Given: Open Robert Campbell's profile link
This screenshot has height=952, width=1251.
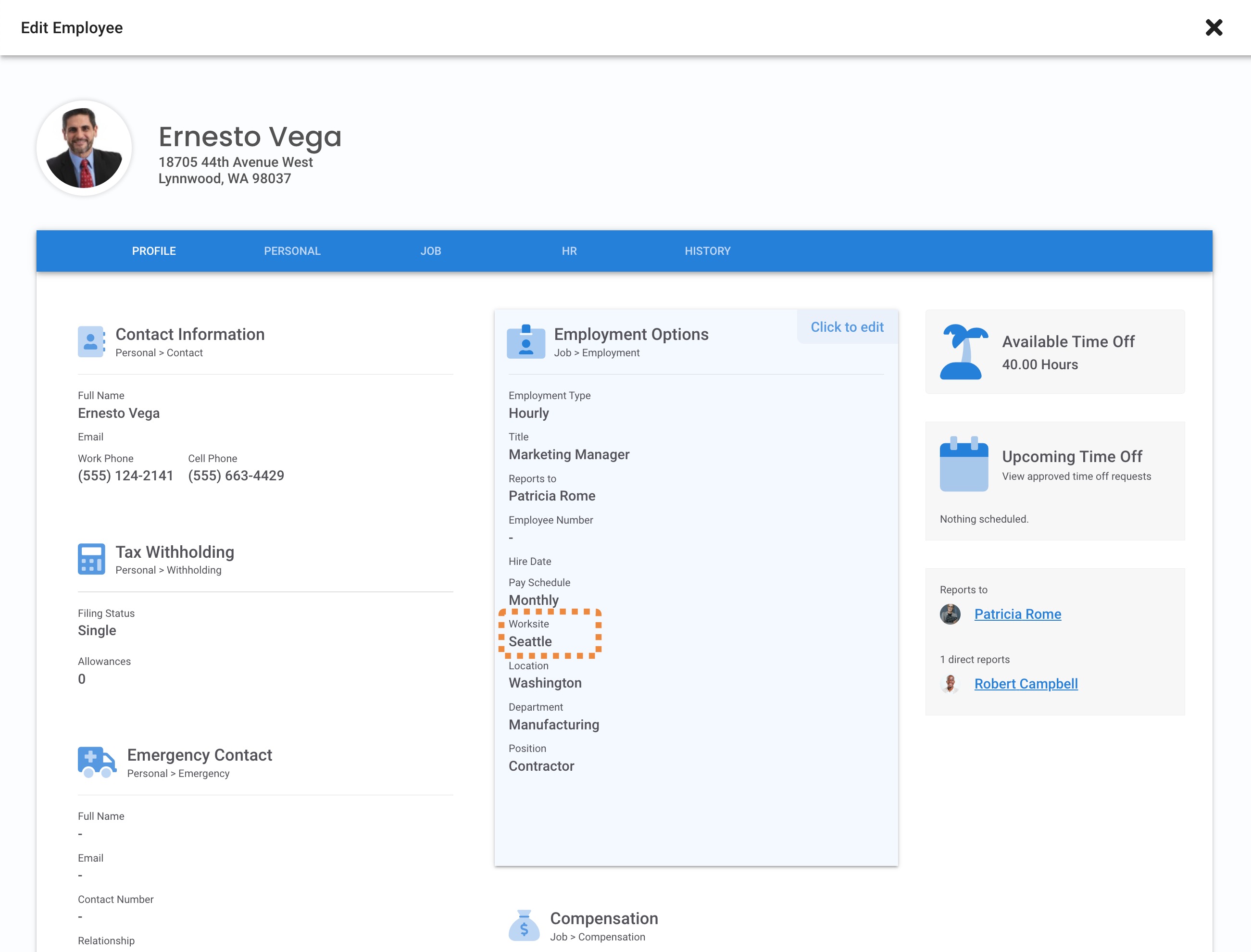Looking at the screenshot, I should tap(1026, 684).
